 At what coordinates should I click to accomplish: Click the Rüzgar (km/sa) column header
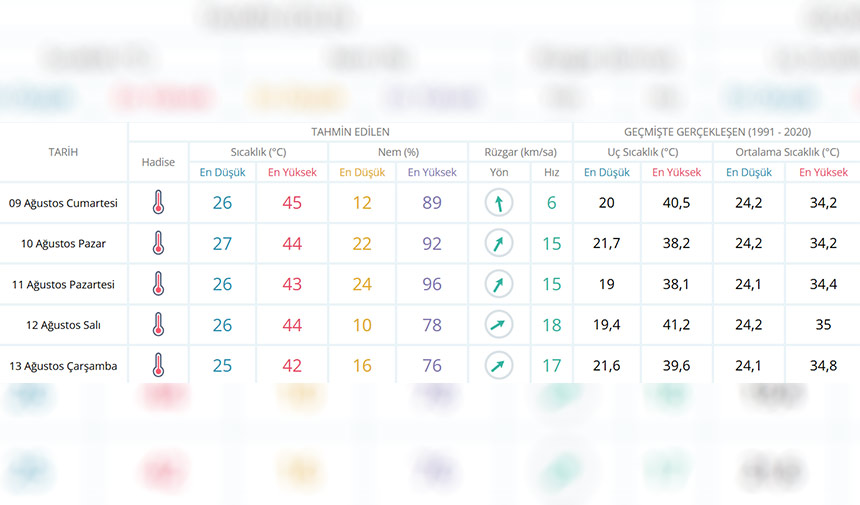click(x=520, y=152)
